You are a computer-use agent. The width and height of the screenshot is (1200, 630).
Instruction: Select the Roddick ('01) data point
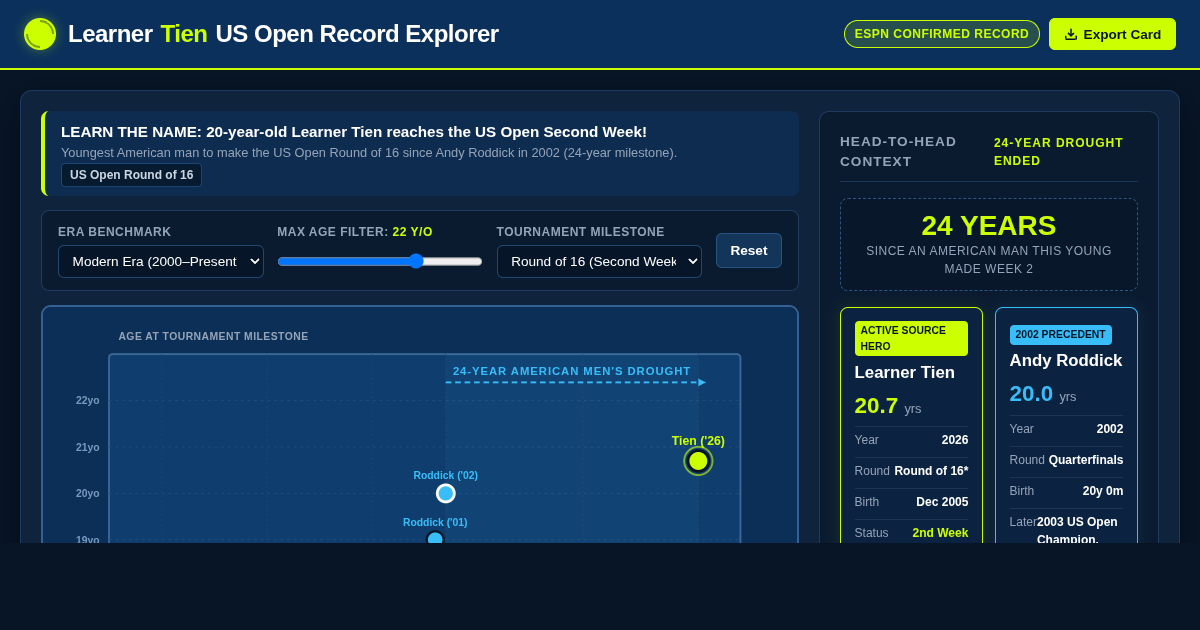tap(435, 538)
